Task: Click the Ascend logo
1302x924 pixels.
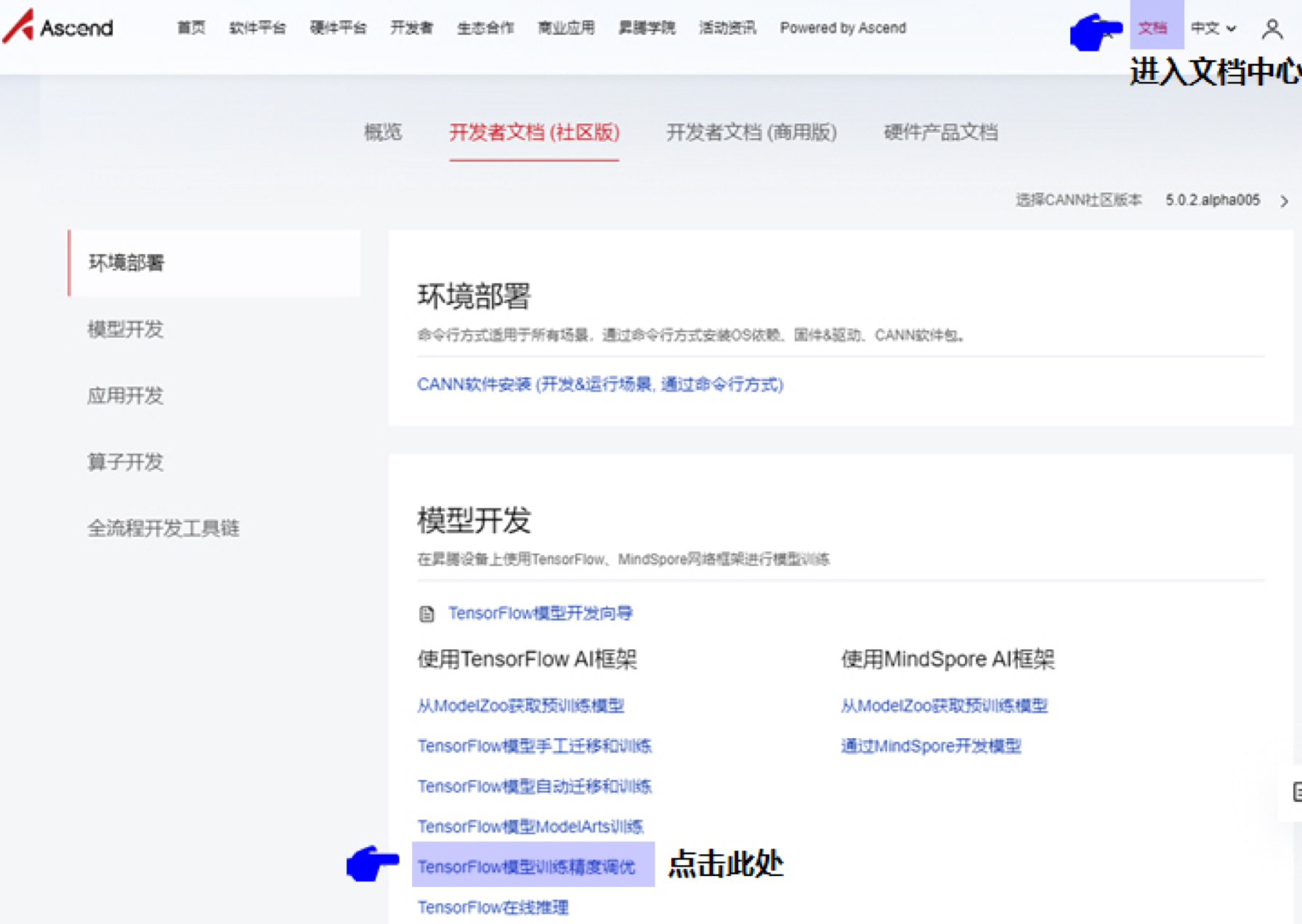Action: pos(58,27)
